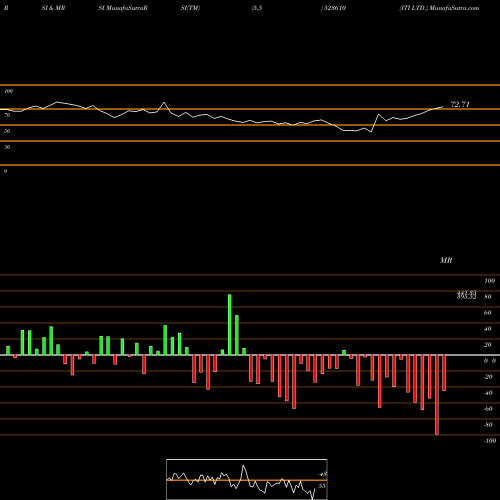
Task: Click the RSI axis label 50
Action: [7, 131]
